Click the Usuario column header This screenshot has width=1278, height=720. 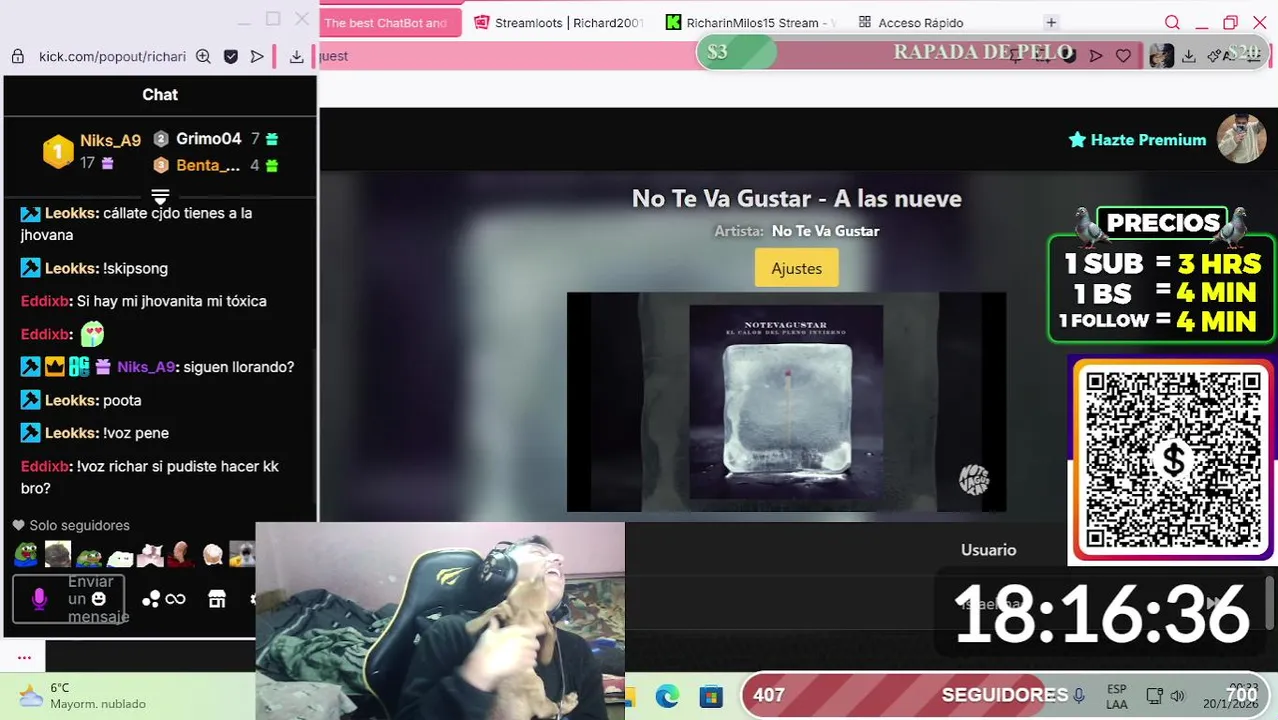988,550
